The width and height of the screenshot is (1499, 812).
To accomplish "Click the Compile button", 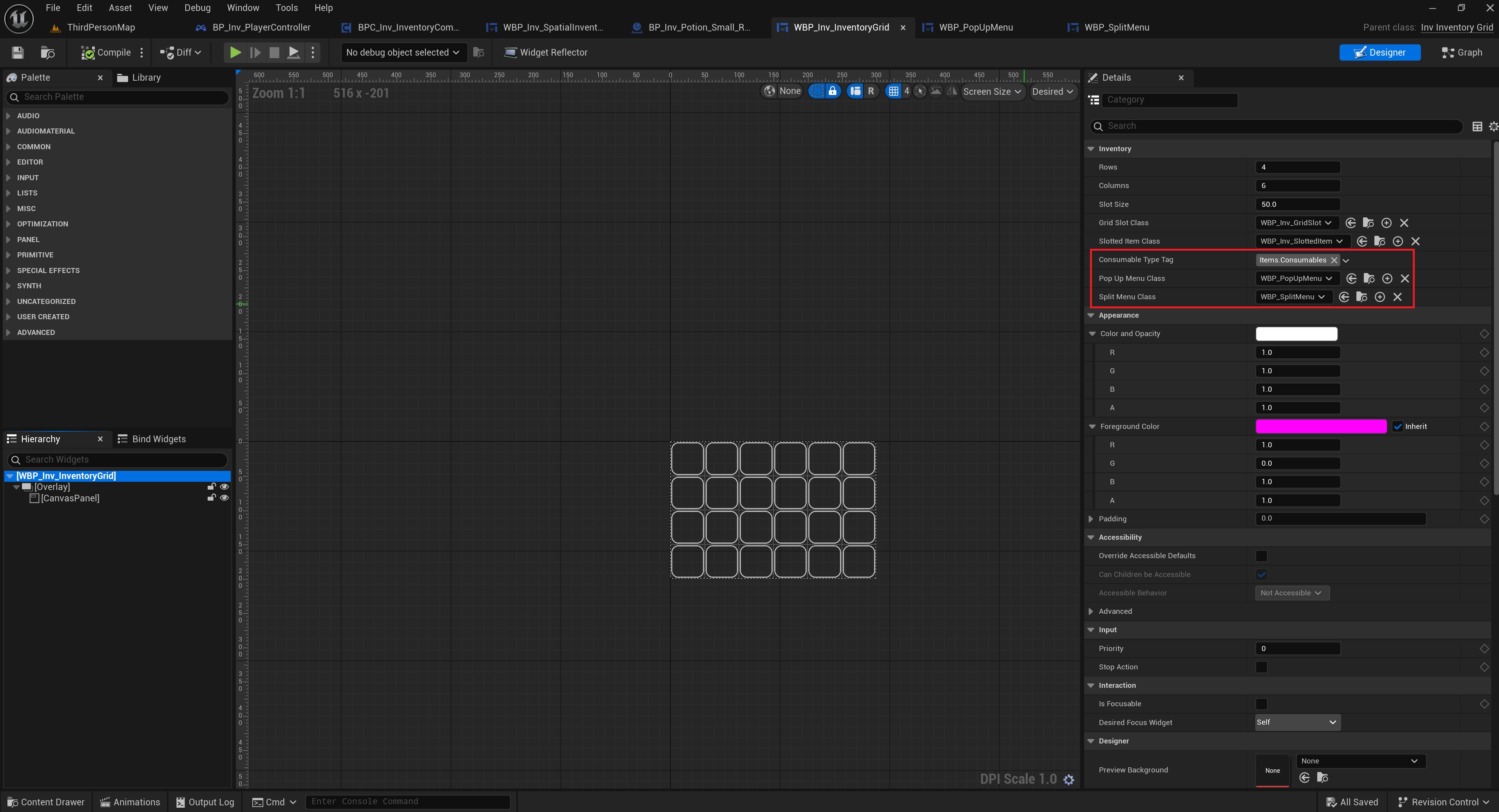I will point(106,52).
